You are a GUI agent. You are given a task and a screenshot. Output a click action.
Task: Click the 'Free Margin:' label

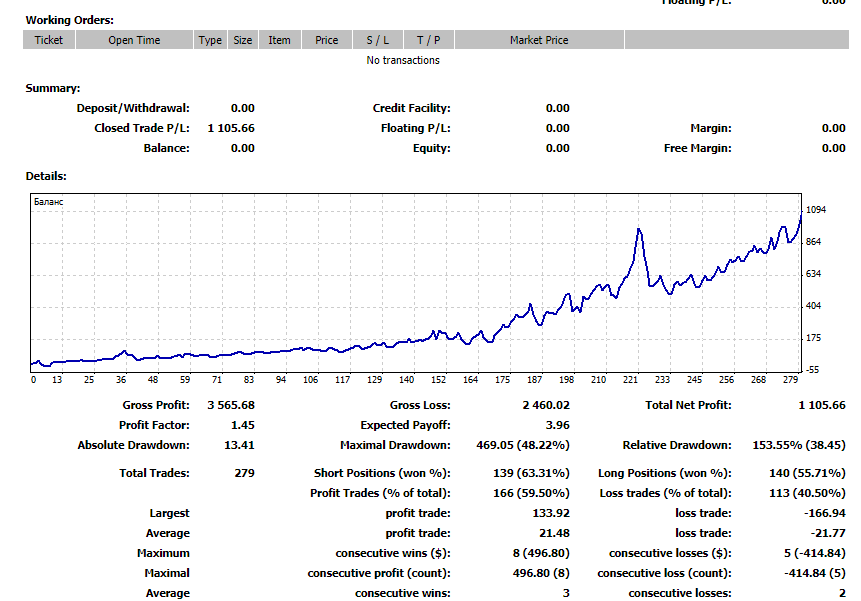pyautogui.click(x=697, y=148)
